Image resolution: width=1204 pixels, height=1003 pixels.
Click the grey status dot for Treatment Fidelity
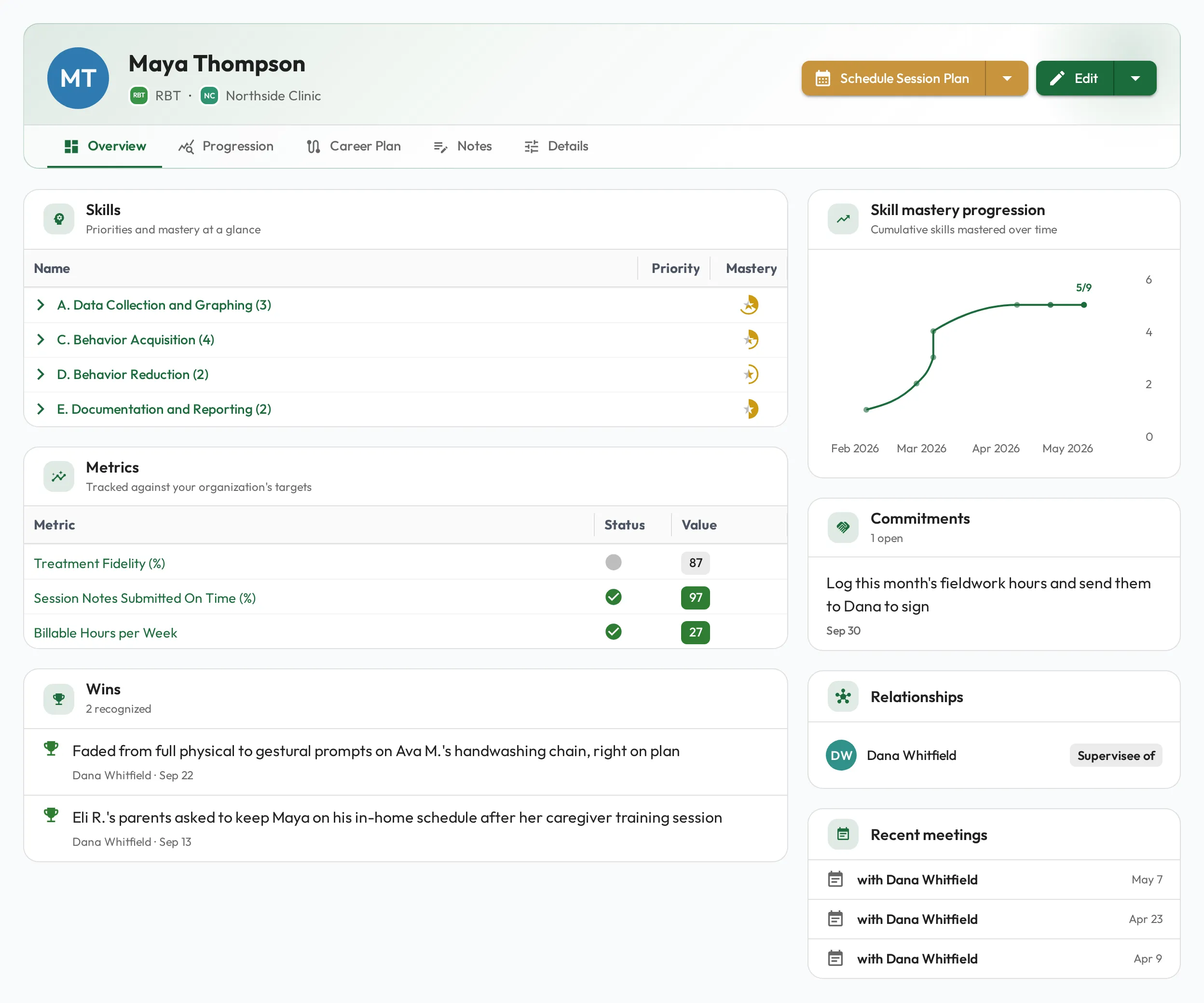pyautogui.click(x=614, y=562)
